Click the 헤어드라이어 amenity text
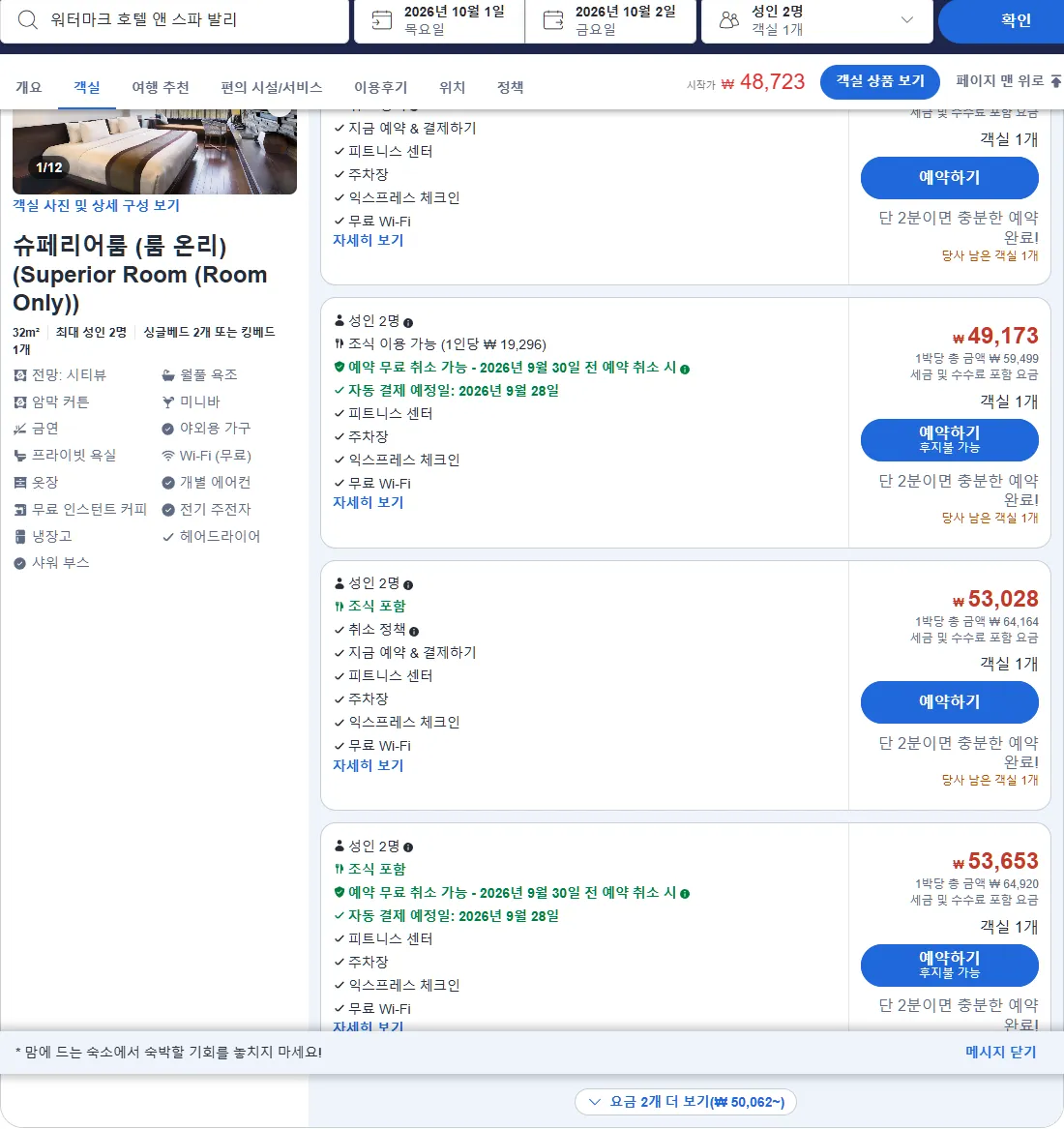1064x1129 pixels. coord(220,536)
